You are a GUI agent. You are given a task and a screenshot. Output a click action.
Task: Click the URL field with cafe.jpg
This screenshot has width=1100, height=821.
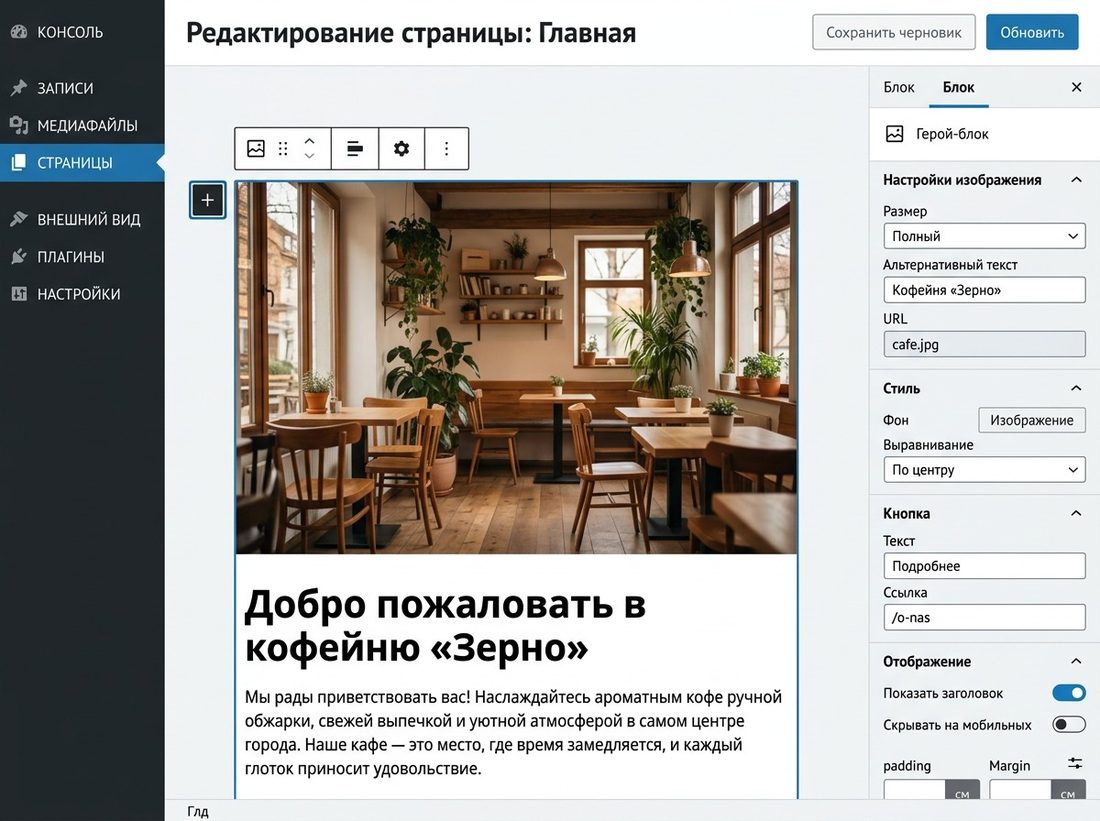click(x=984, y=344)
